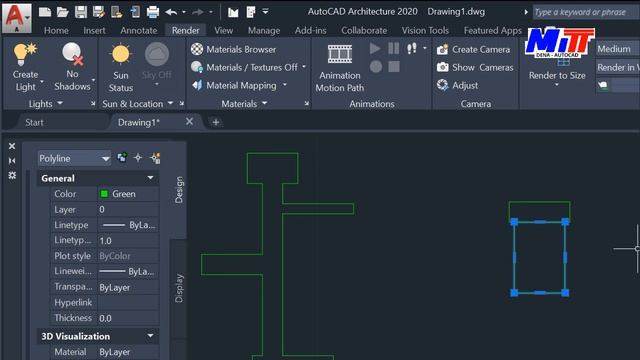
Task: Click the keyword search input field
Action: pyautogui.click(x=586, y=12)
